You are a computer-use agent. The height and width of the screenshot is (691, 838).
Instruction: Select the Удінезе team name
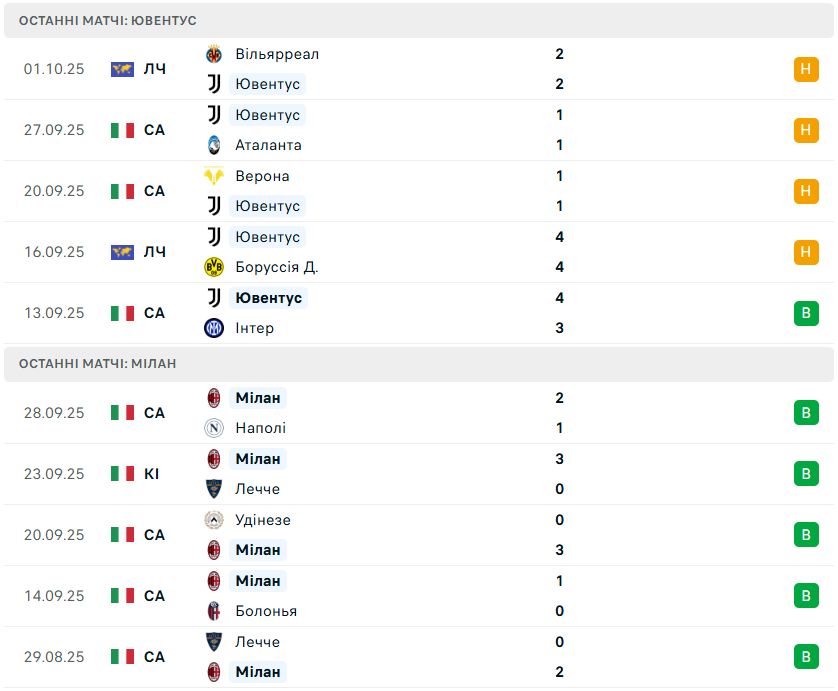(263, 520)
